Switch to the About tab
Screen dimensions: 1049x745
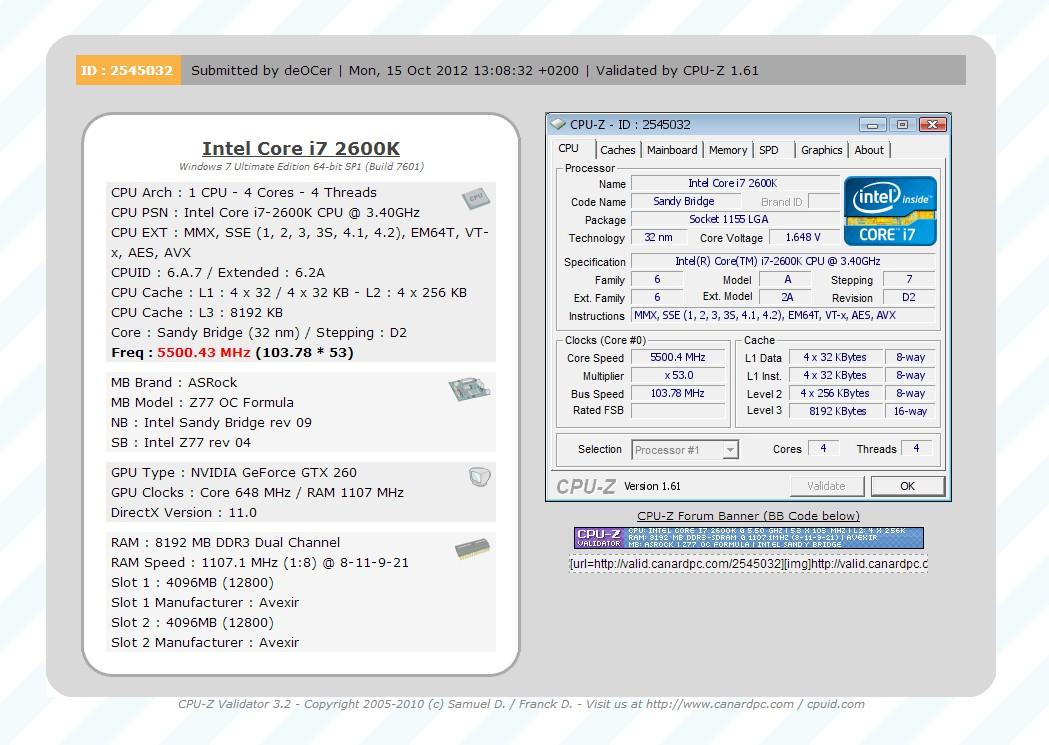coord(869,150)
